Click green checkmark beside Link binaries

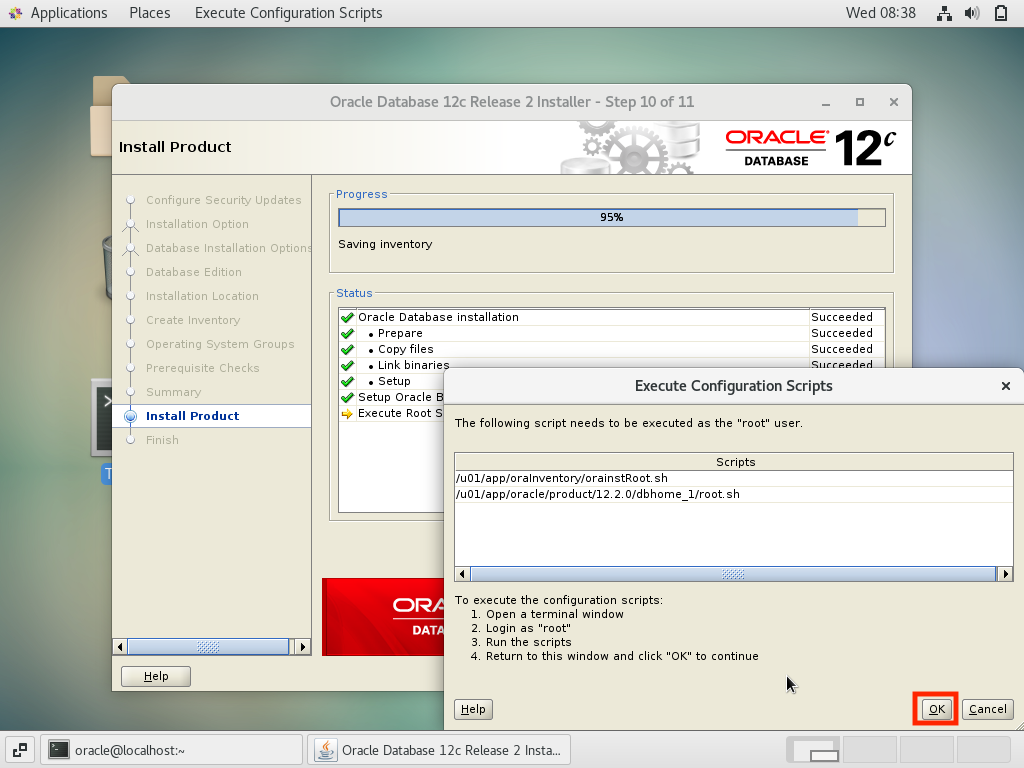click(347, 365)
